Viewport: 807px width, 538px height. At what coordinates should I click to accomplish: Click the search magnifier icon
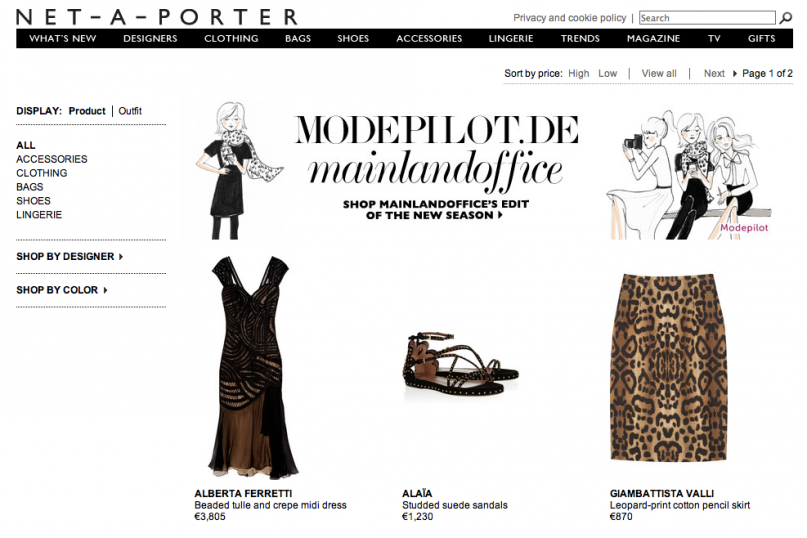pyautogui.click(x=785, y=18)
